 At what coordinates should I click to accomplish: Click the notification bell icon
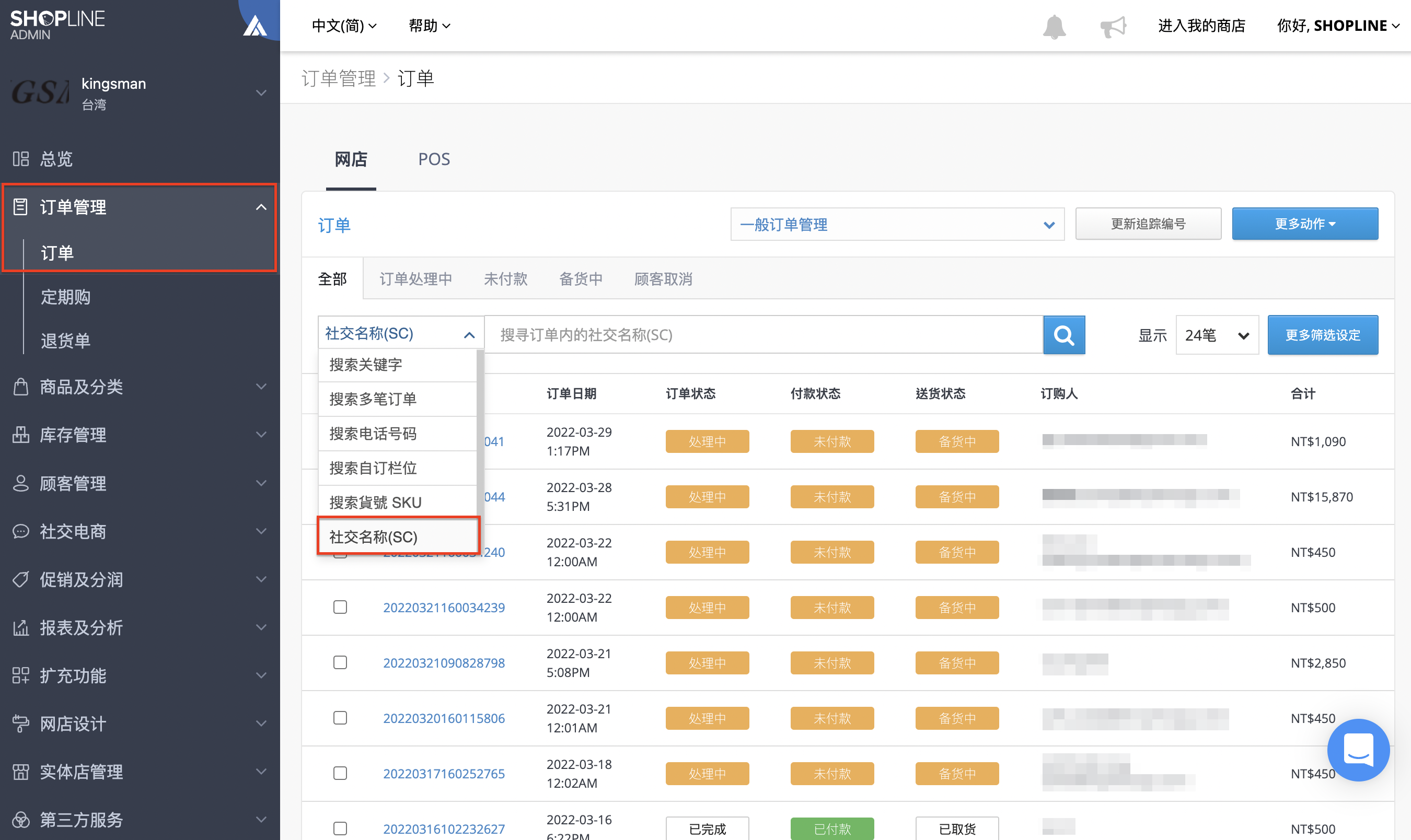[1054, 26]
